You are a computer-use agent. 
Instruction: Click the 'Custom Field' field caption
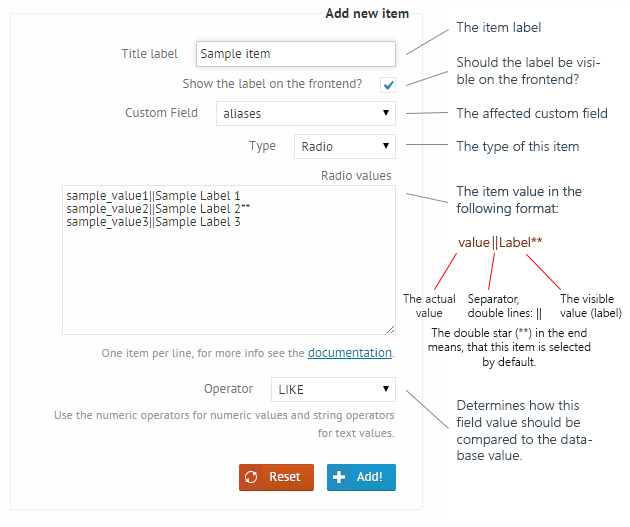click(x=161, y=113)
